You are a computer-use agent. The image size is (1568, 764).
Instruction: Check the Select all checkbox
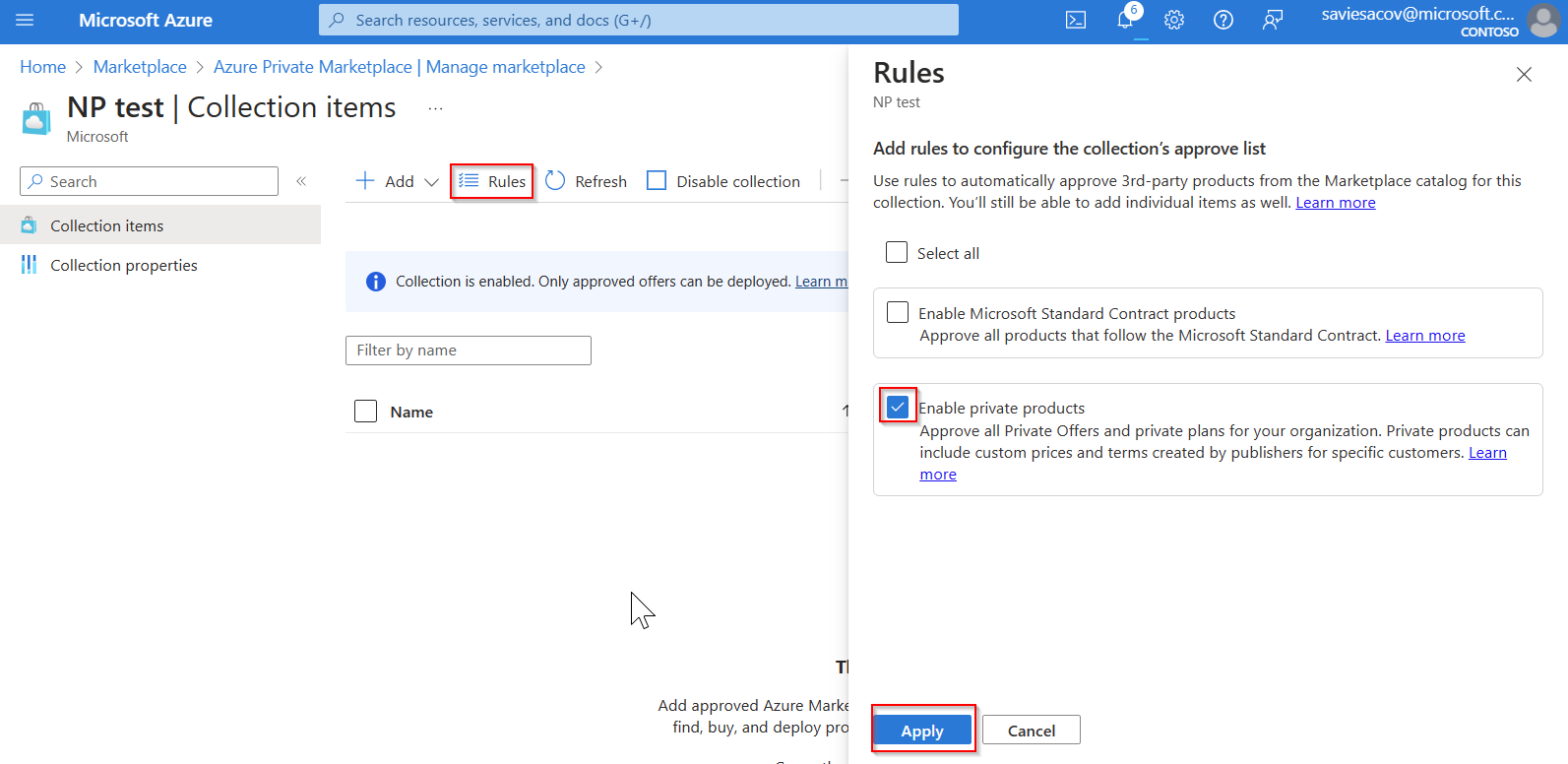click(x=897, y=253)
